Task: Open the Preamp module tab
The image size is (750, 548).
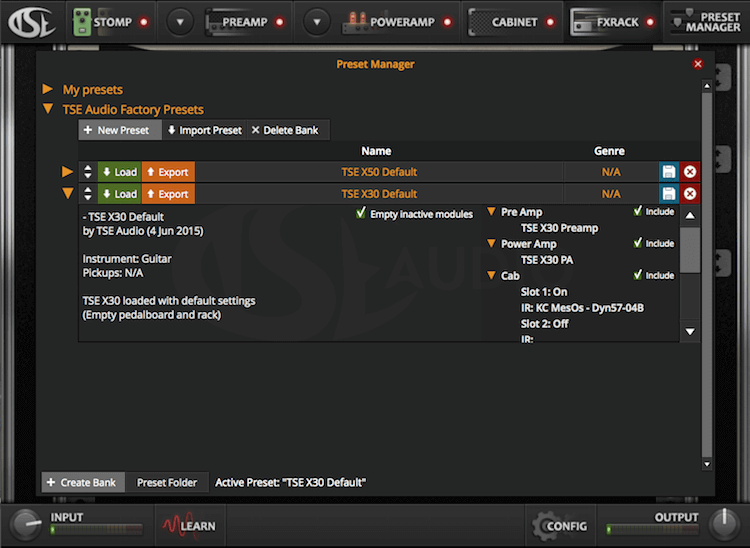Action: point(237,22)
